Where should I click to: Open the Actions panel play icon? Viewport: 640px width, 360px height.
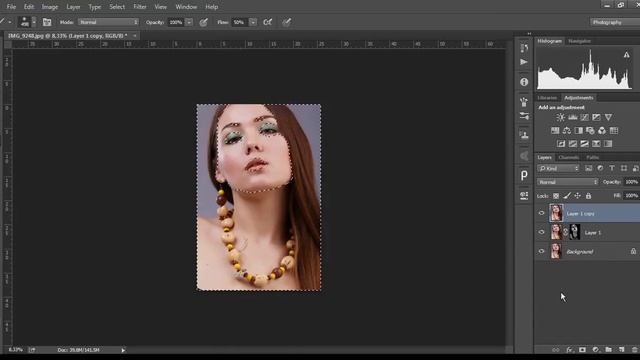(x=524, y=62)
